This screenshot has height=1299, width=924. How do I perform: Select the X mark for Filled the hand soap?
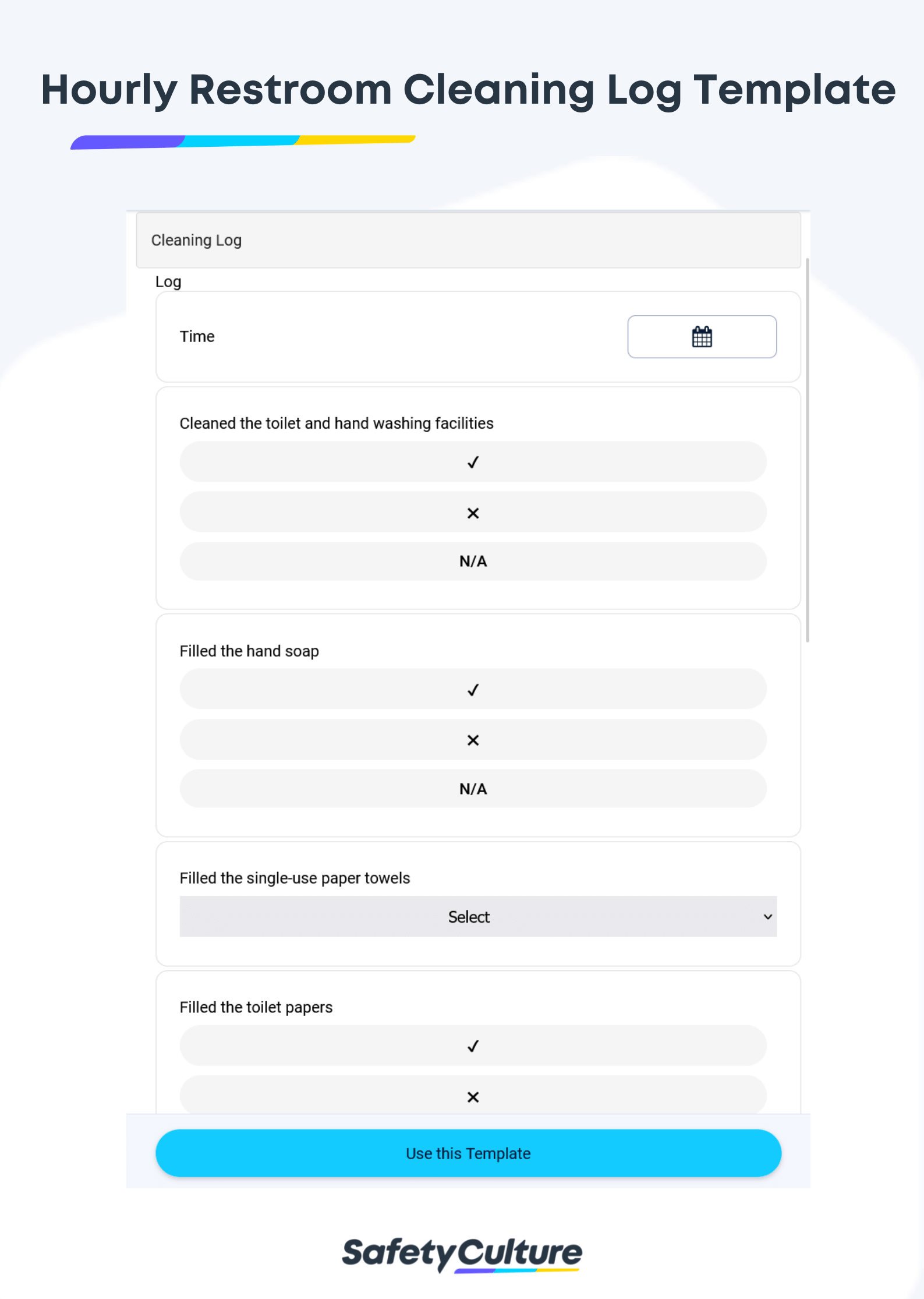[473, 740]
